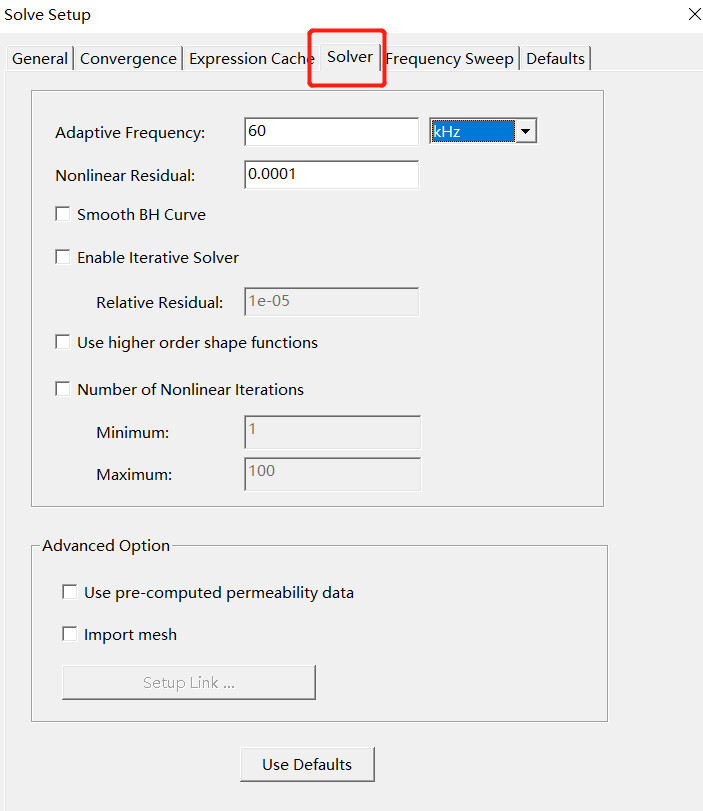Switch to the General tab

[40, 59]
